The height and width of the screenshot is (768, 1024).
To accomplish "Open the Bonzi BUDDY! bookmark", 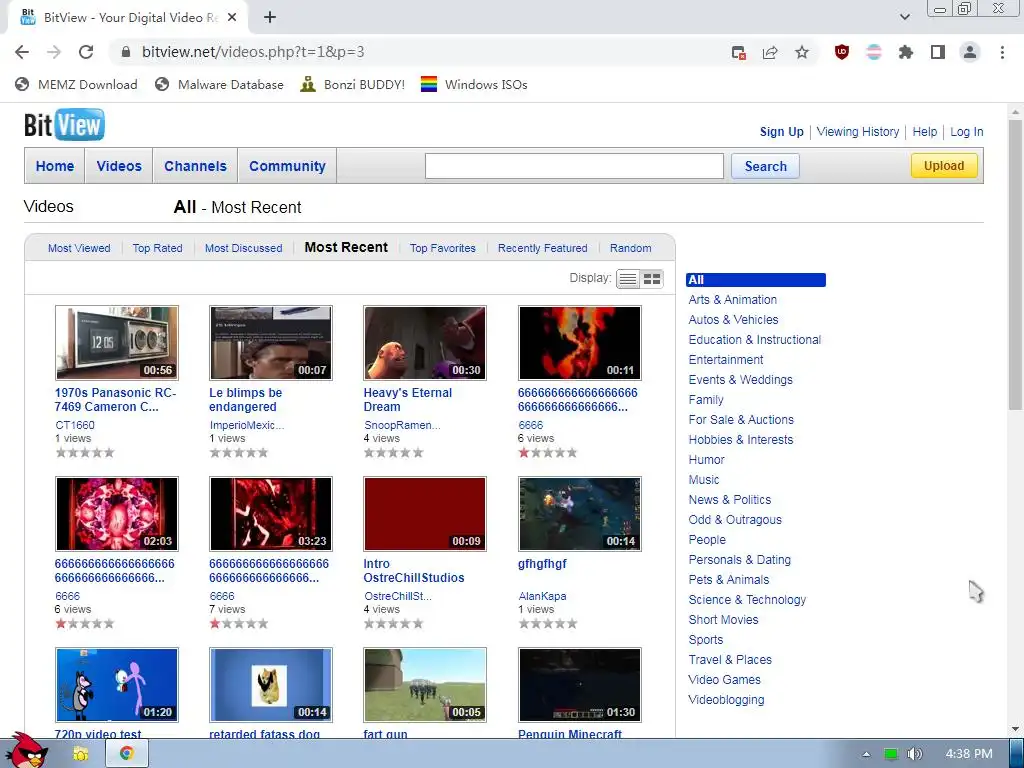I will [x=353, y=84].
